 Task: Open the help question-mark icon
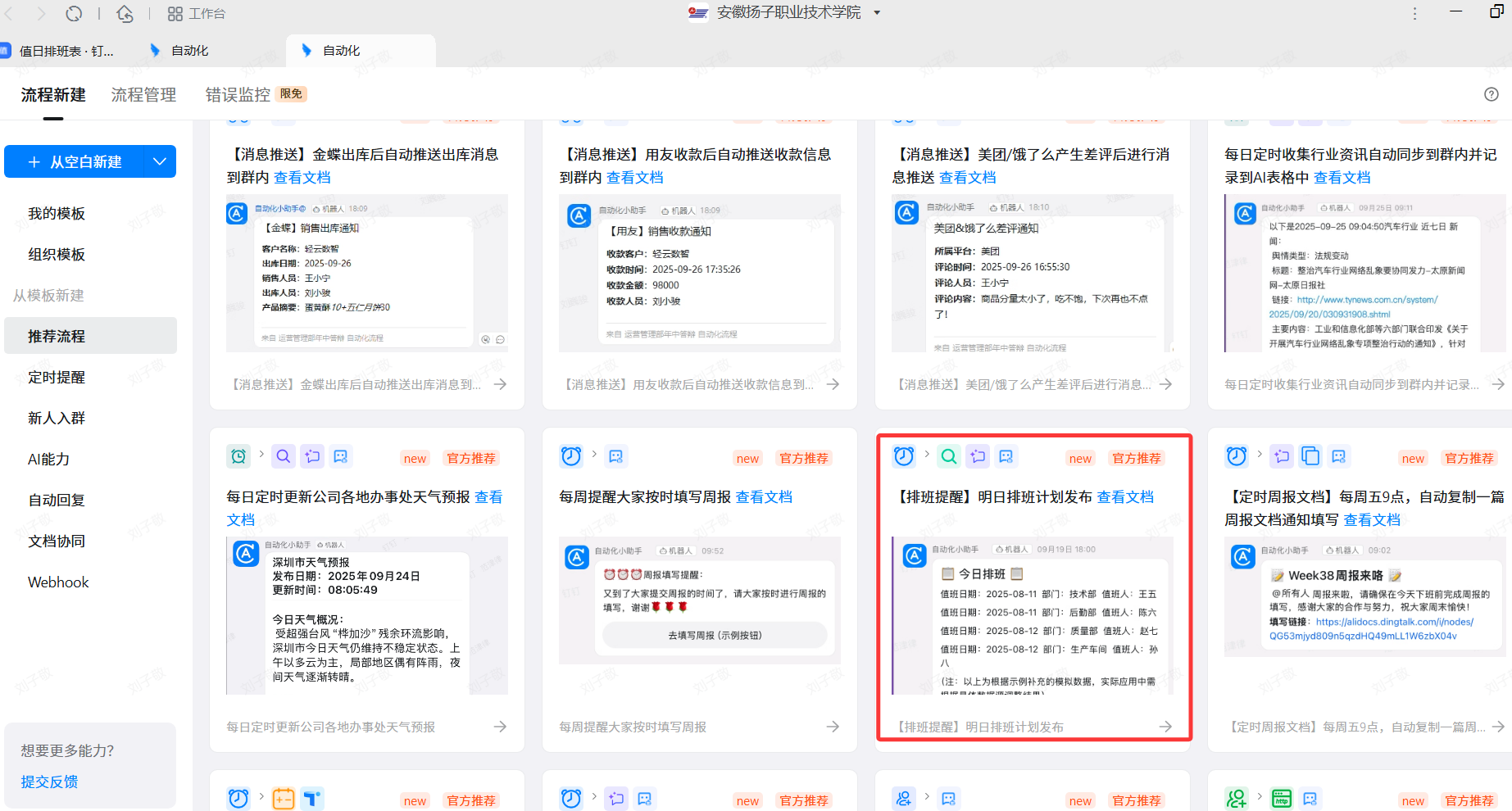[1491, 94]
